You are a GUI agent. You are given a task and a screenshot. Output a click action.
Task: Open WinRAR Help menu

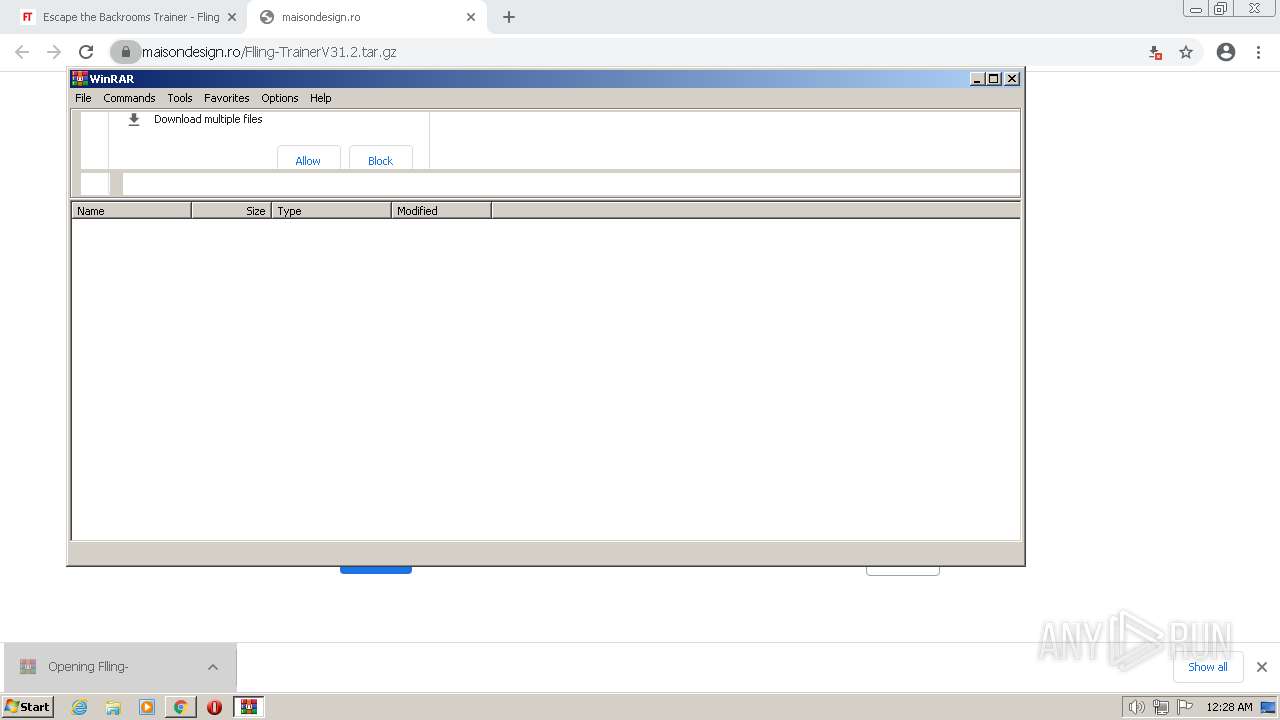pyautogui.click(x=320, y=98)
